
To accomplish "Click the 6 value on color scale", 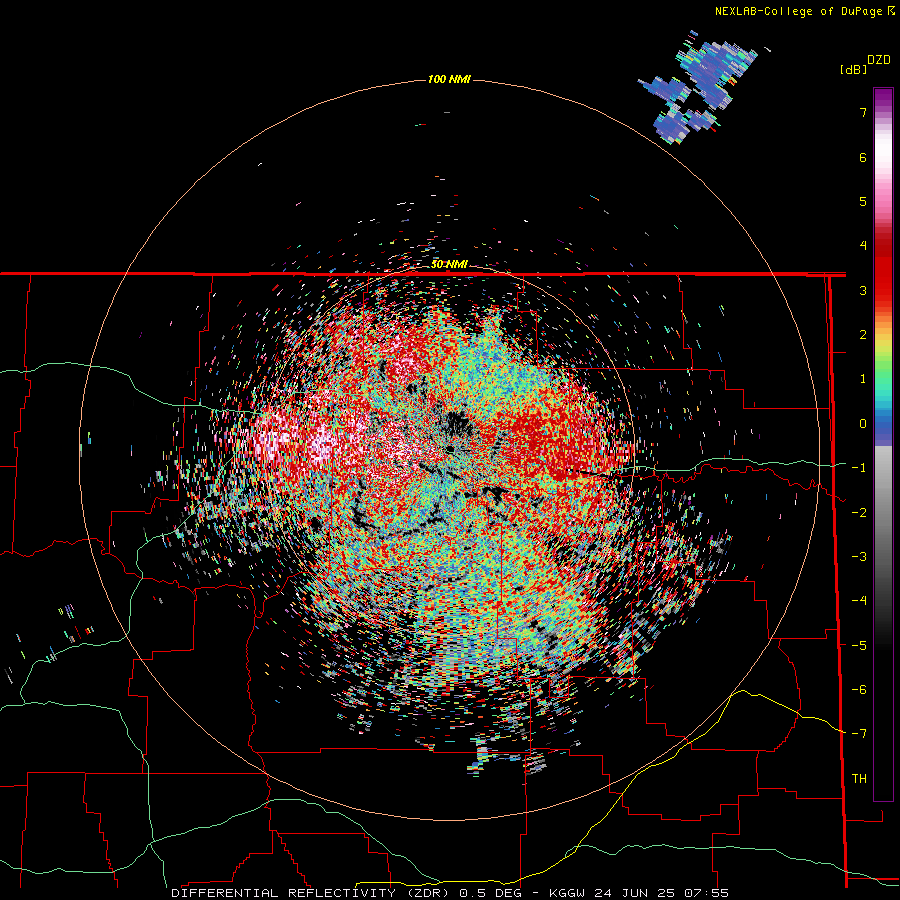I will tap(863, 157).
